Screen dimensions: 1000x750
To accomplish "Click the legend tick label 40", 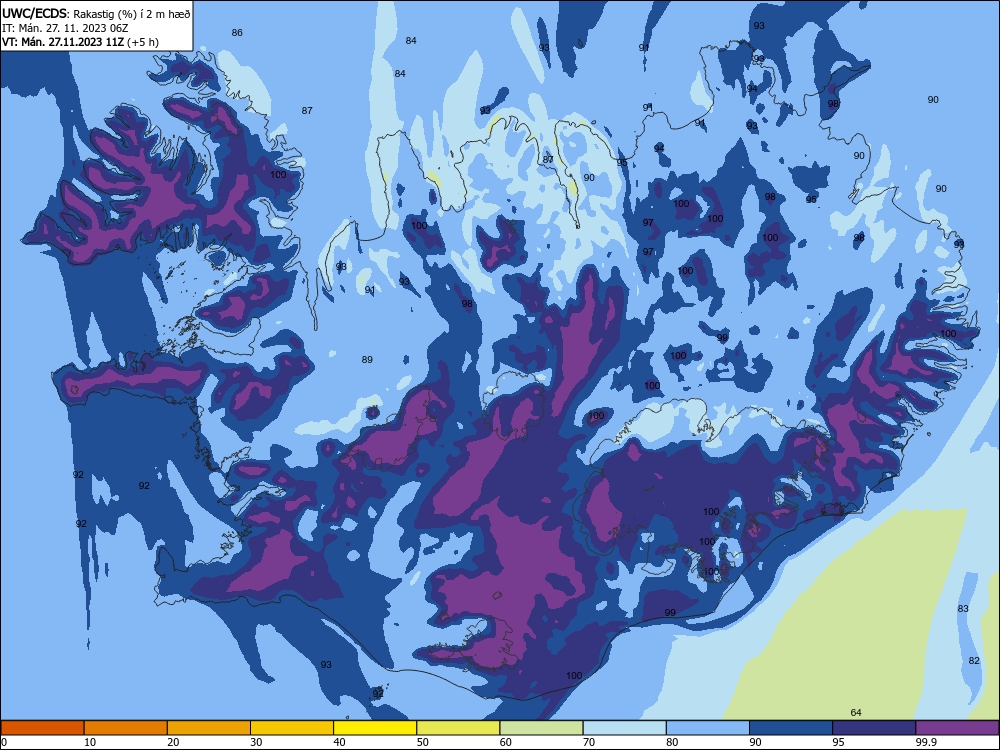I will (339, 742).
